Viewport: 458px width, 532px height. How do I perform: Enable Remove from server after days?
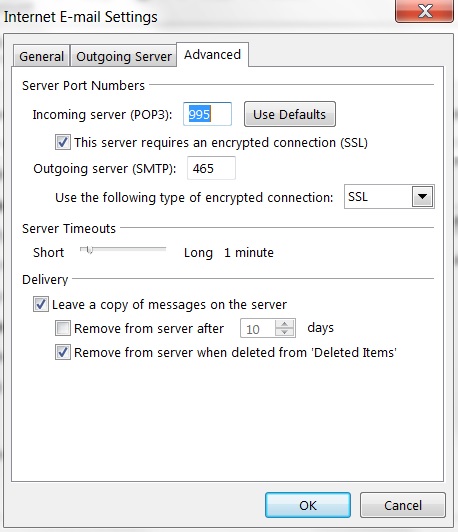[63, 328]
